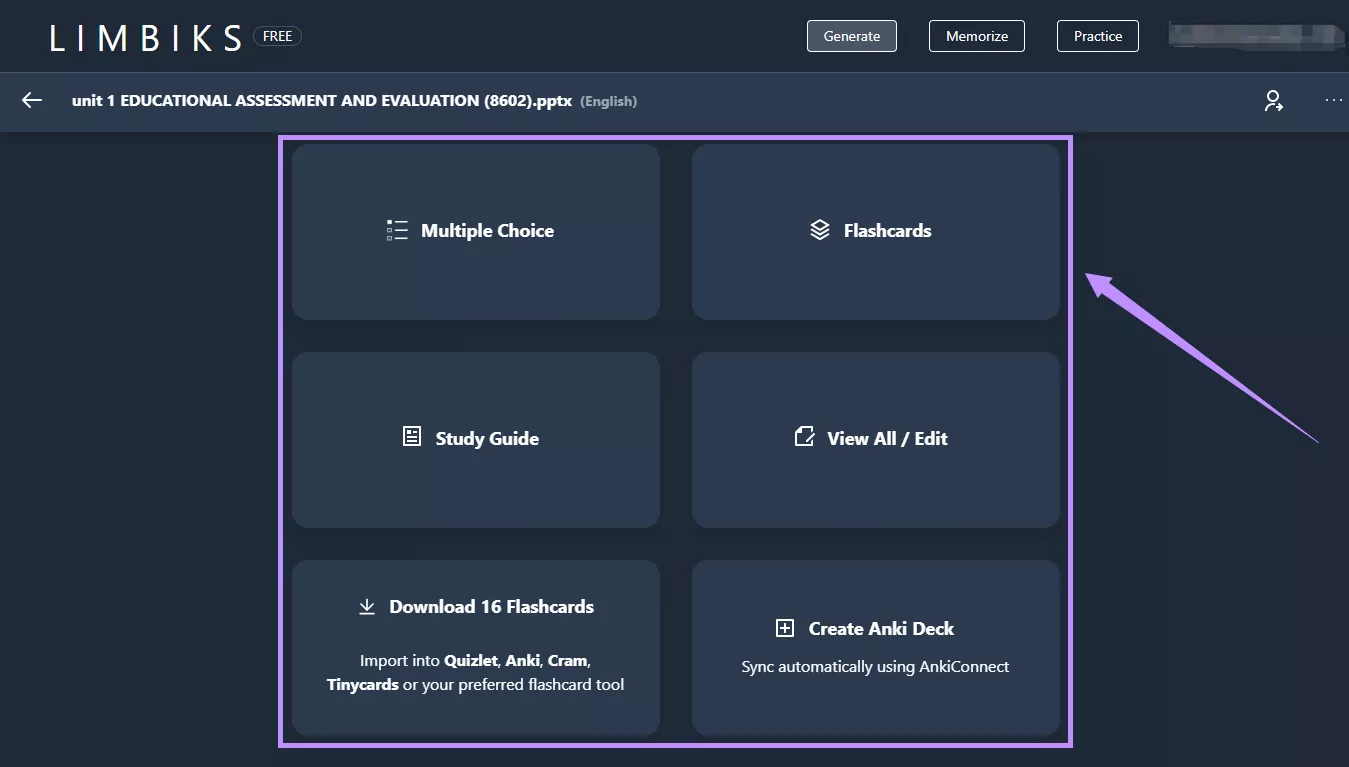Open the account profile icon in the header
Viewport: 1349px width, 767px height.
coord(1273,101)
